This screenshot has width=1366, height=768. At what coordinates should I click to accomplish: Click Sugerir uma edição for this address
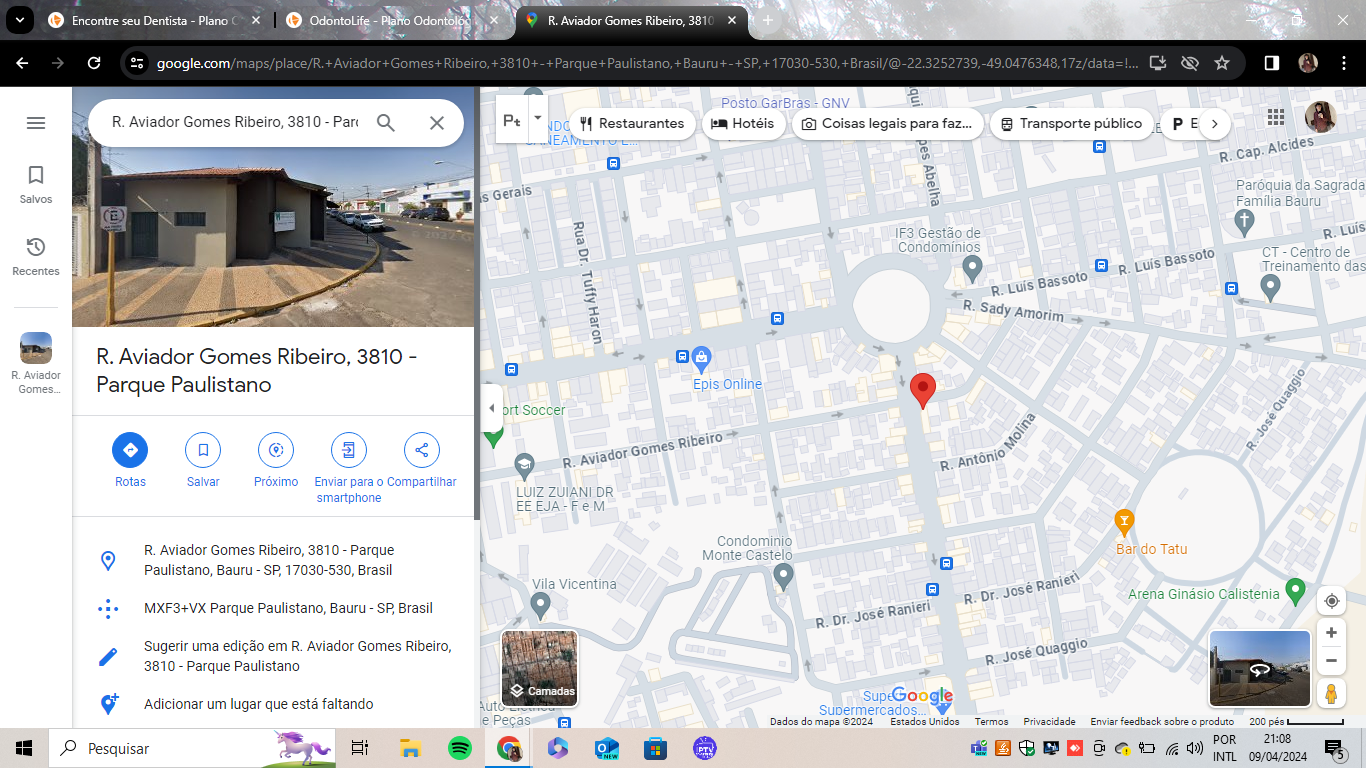[273, 656]
